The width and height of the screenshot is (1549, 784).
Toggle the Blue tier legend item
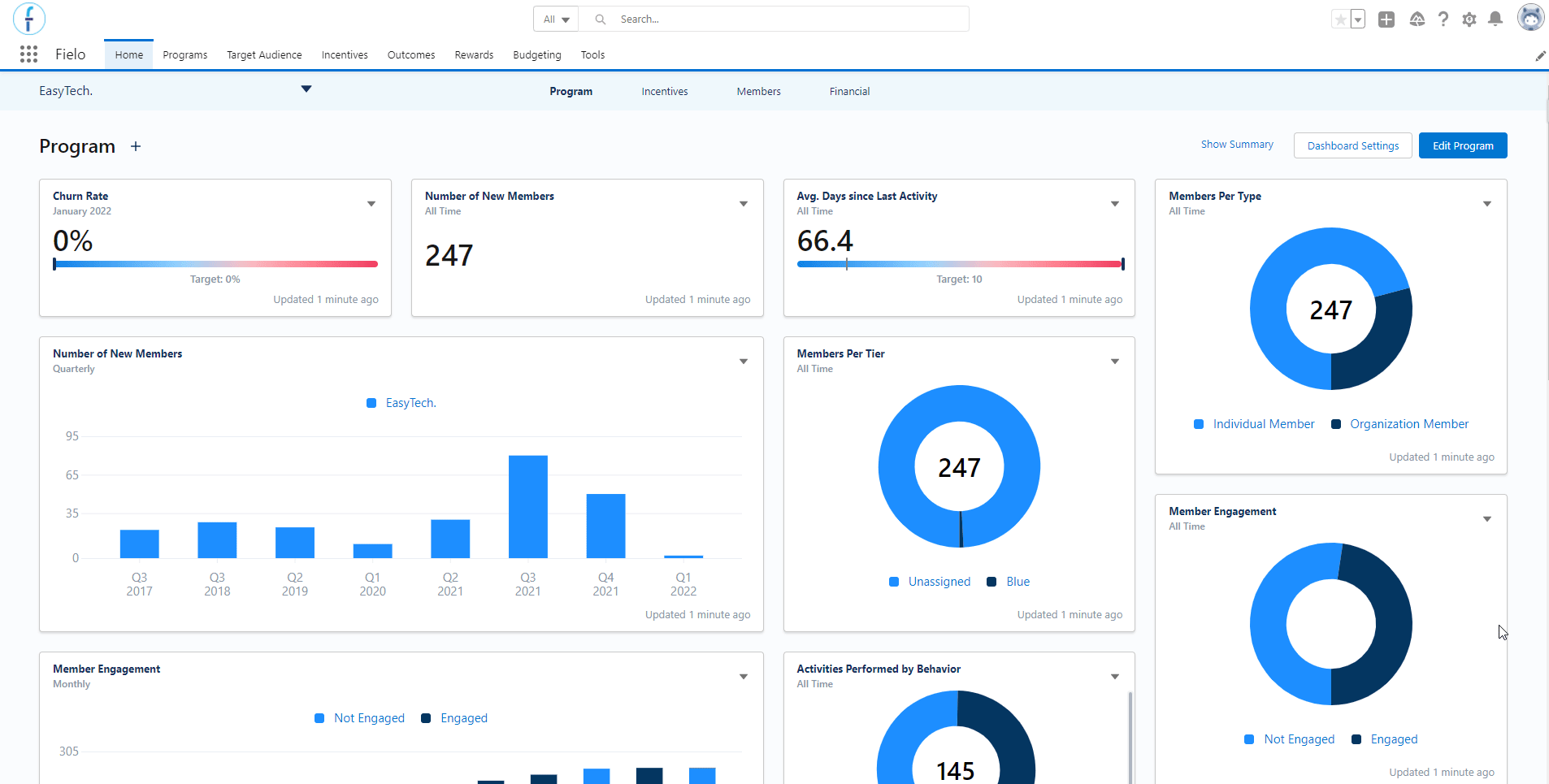[x=1009, y=582]
